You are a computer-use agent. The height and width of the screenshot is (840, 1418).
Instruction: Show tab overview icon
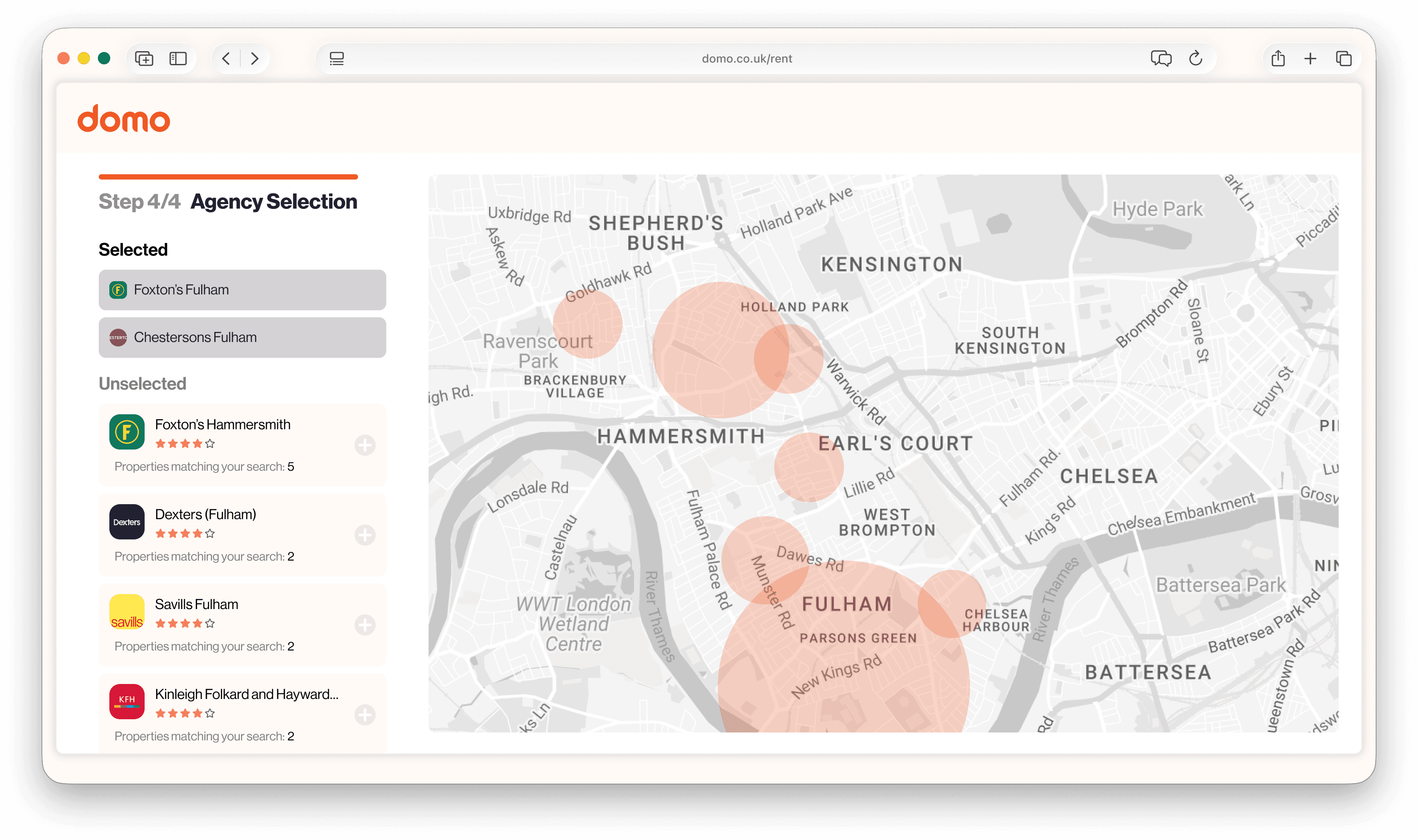pos(1343,58)
